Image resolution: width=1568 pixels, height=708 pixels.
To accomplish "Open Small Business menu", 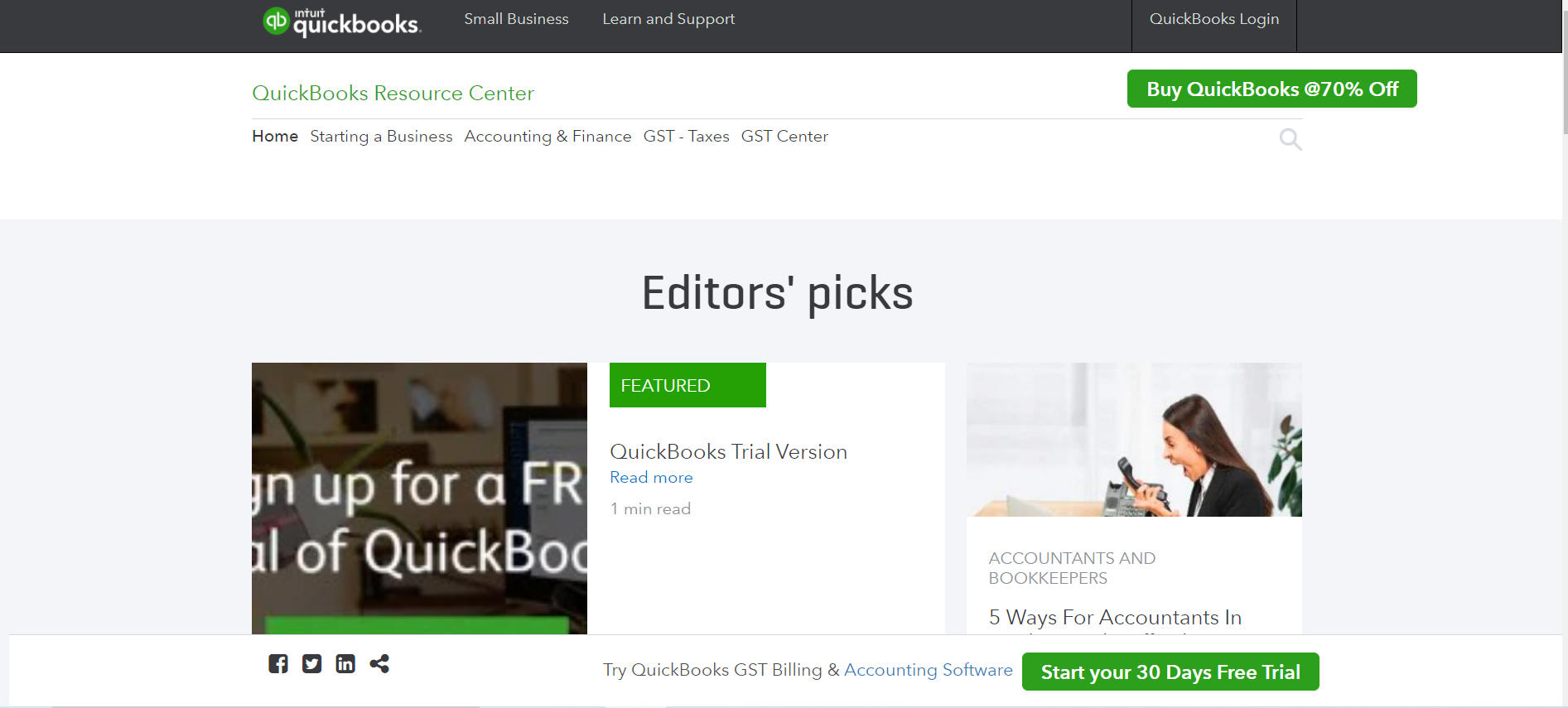I will click(516, 19).
